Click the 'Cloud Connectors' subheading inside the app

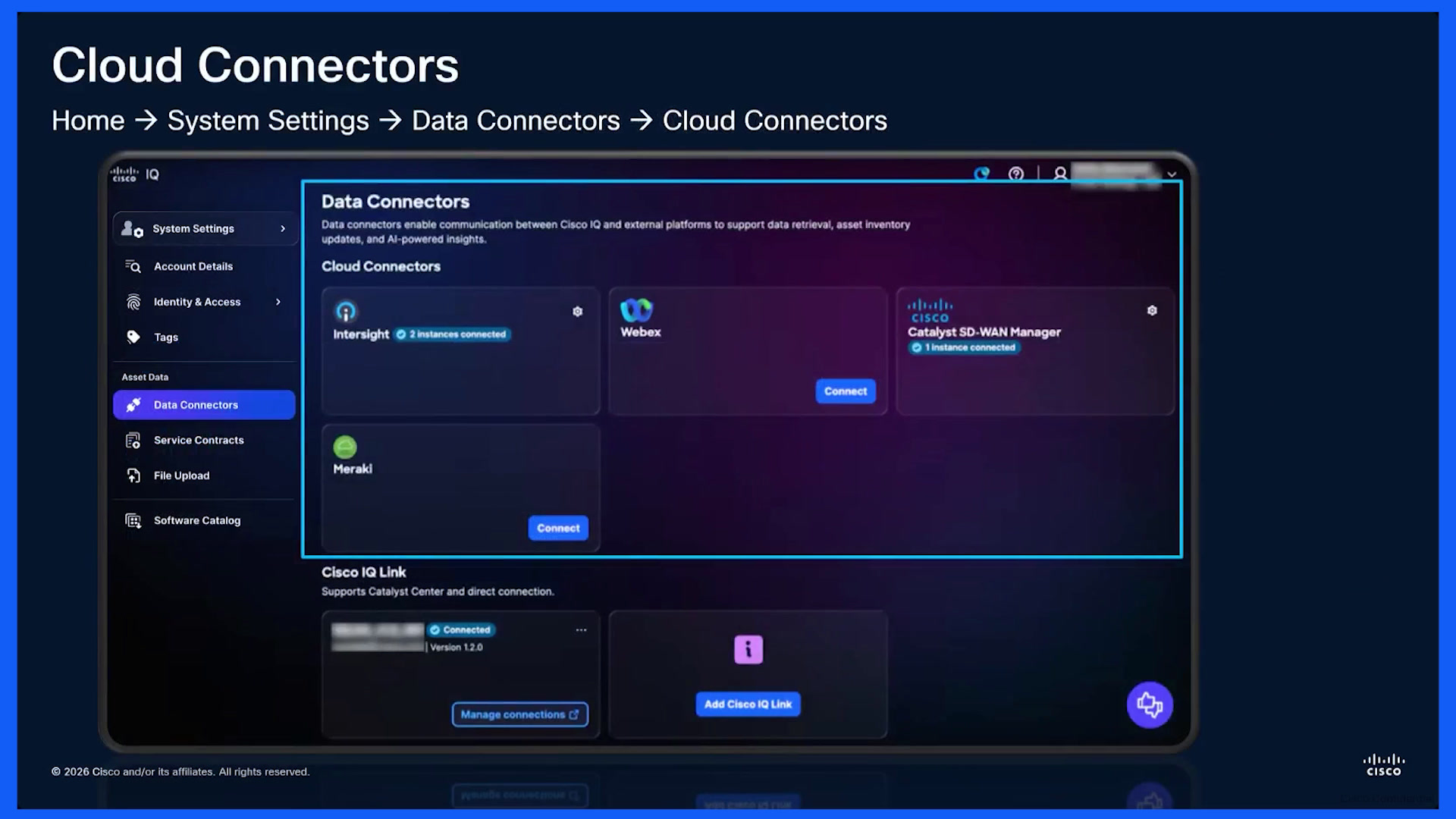tap(381, 266)
